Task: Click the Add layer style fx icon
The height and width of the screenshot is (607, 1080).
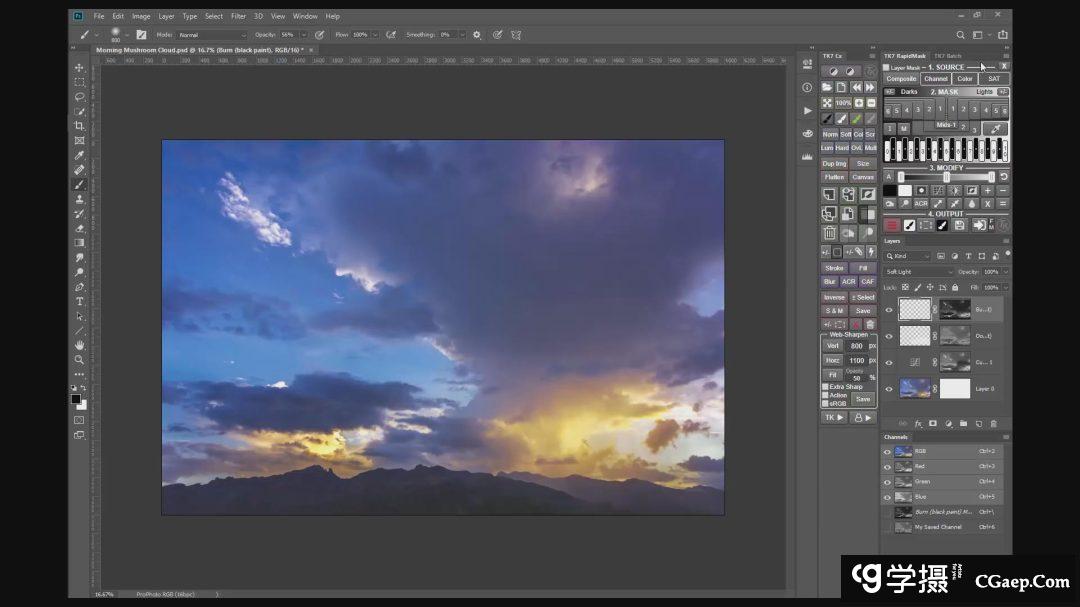Action: pos(918,423)
